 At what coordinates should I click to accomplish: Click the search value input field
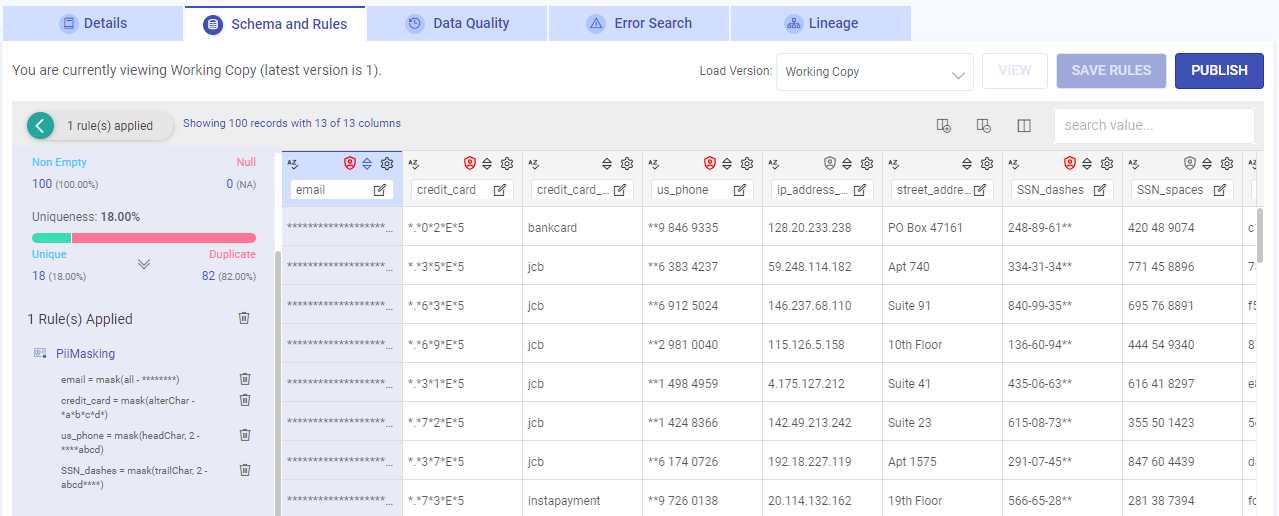[x=1153, y=125]
